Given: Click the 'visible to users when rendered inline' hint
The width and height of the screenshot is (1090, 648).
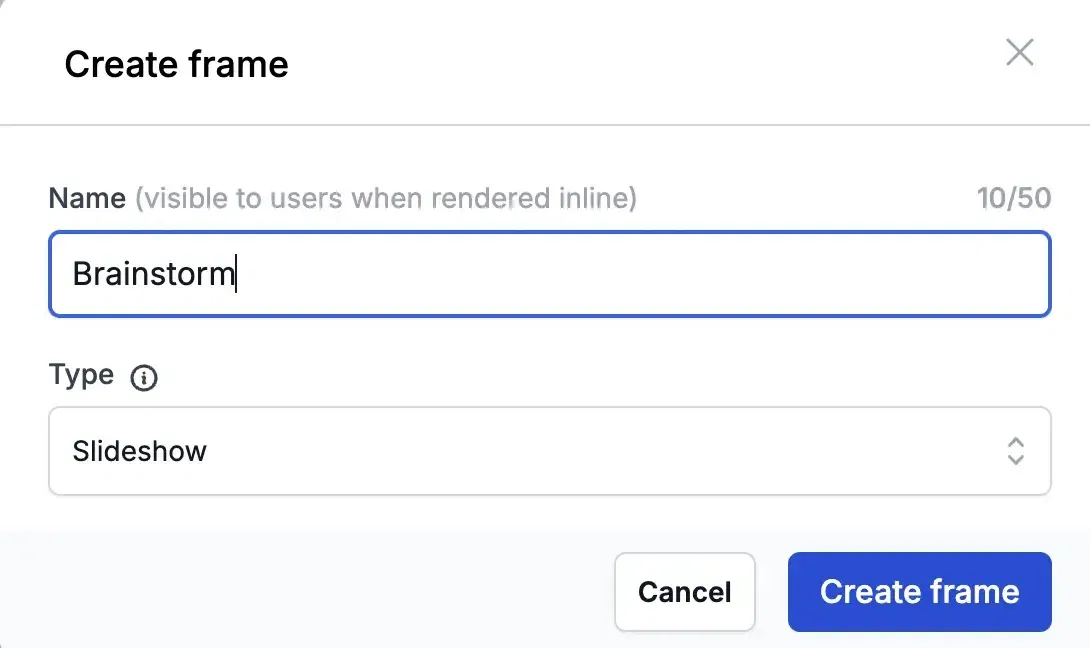Looking at the screenshot, I should (386, 198).
